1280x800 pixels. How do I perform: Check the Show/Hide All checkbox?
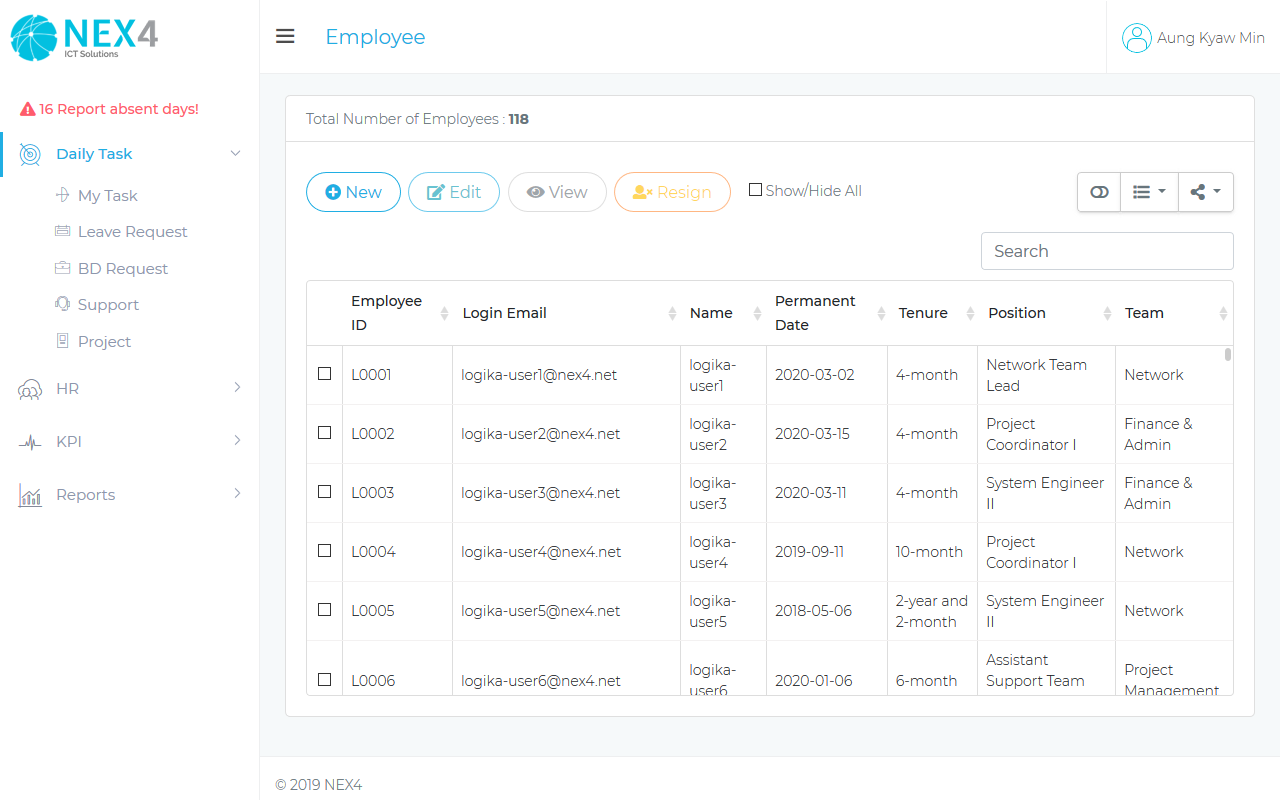point(755,190)
